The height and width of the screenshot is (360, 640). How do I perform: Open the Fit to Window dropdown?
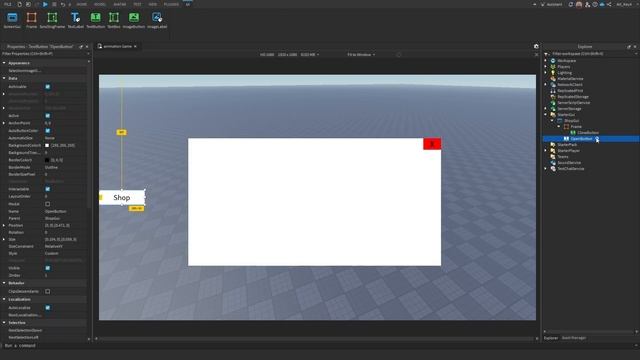[x=361, y=54]
